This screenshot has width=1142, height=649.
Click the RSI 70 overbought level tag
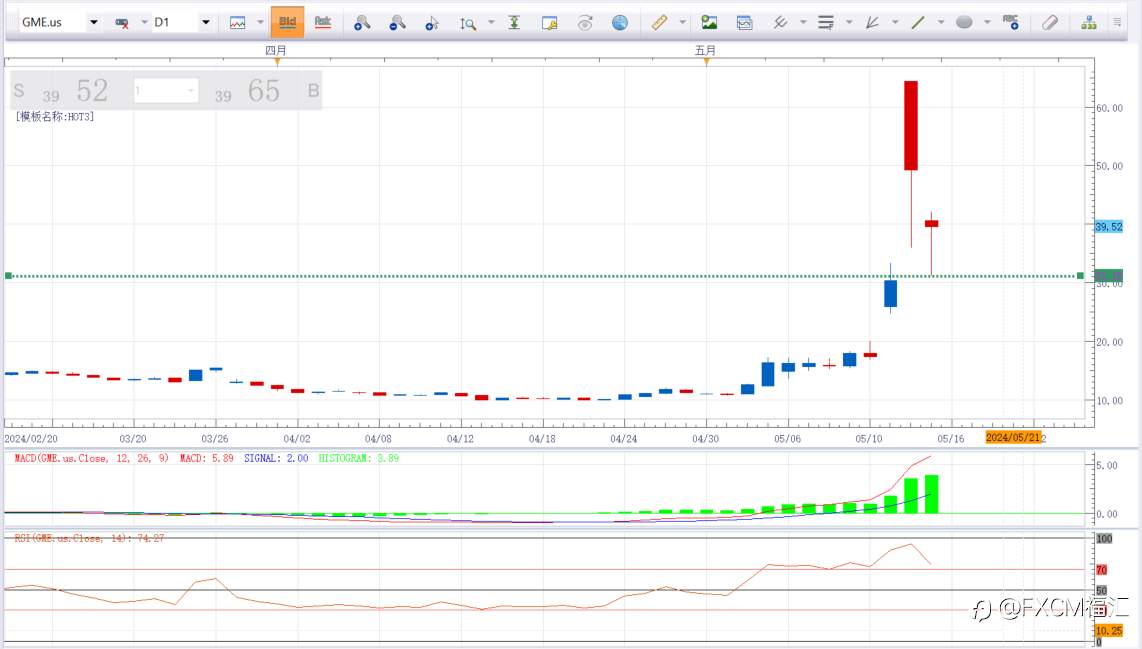[x=1101, y=570]
